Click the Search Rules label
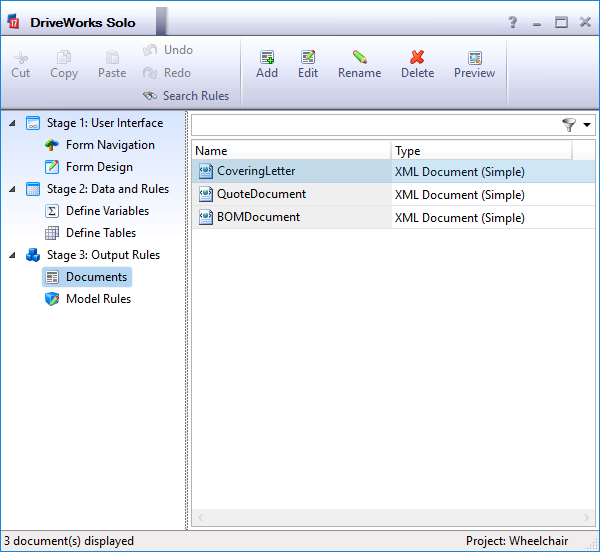Screen dimensions: 600x552 (x=196, y=96)
